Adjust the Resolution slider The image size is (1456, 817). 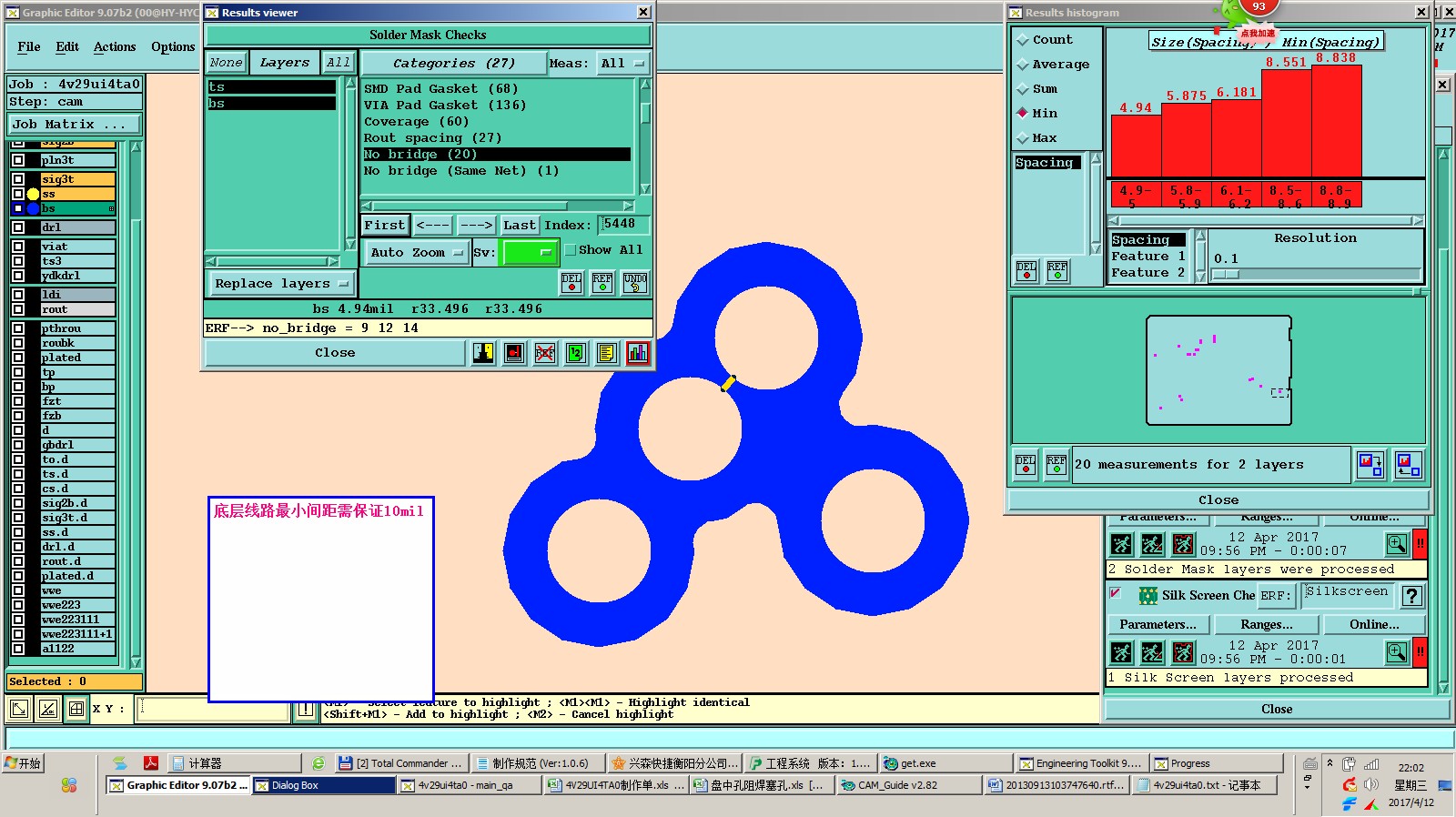coord(1225,274)
